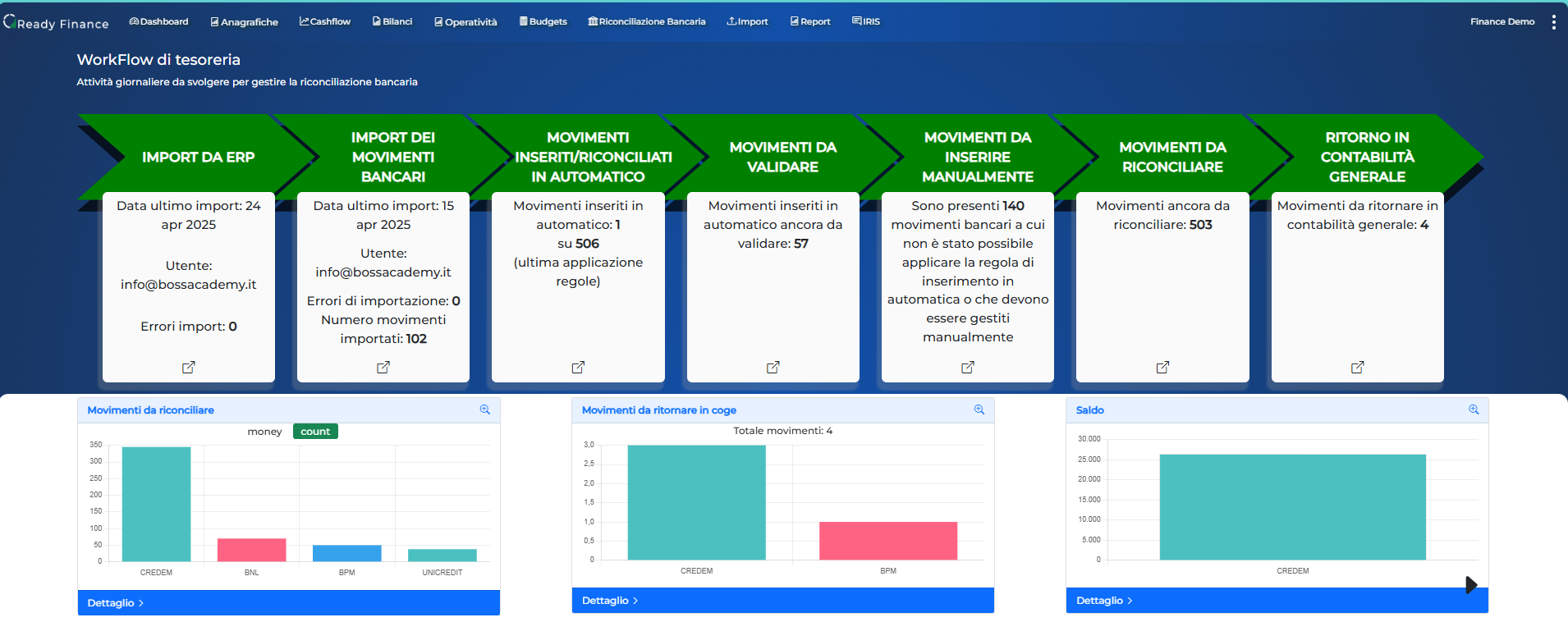Open the three-dot menu beside Finance Demo

(1553, 22)
